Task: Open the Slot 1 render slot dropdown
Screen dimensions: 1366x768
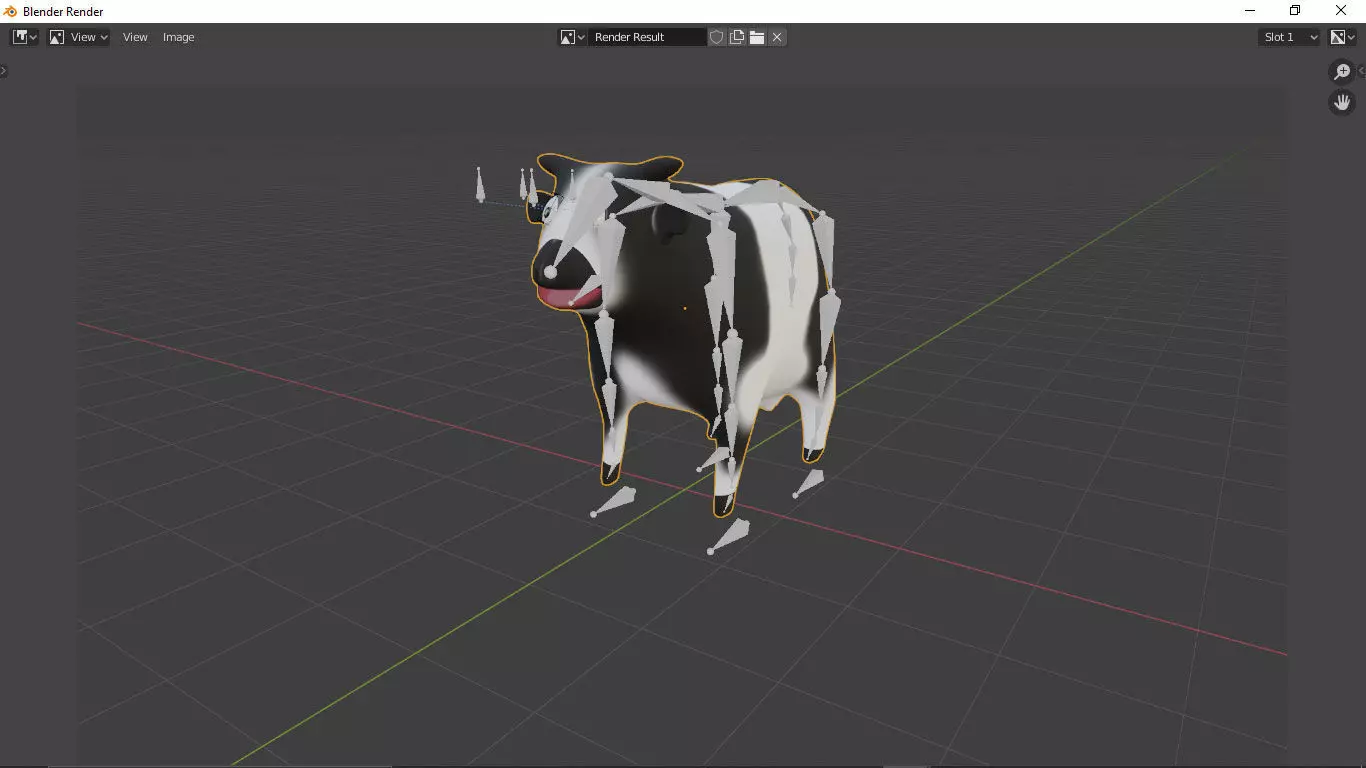Action: [x=1290, y=37]
